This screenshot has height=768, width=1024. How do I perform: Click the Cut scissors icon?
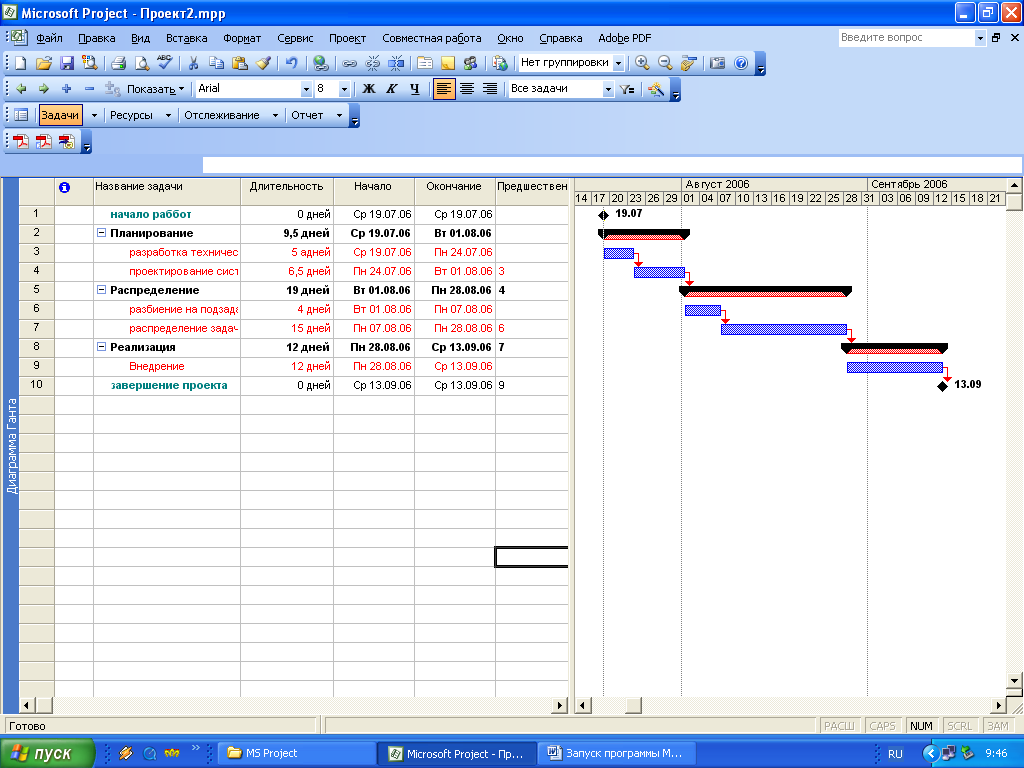[193, 63]
